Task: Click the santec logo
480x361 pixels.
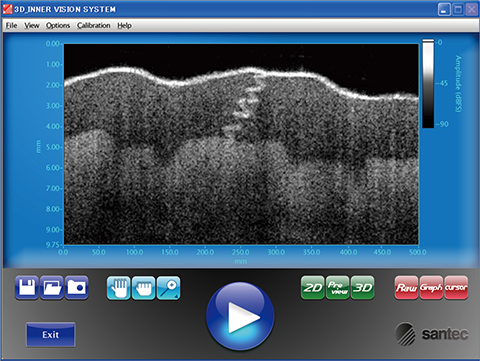Action: [x=432, y=334]
